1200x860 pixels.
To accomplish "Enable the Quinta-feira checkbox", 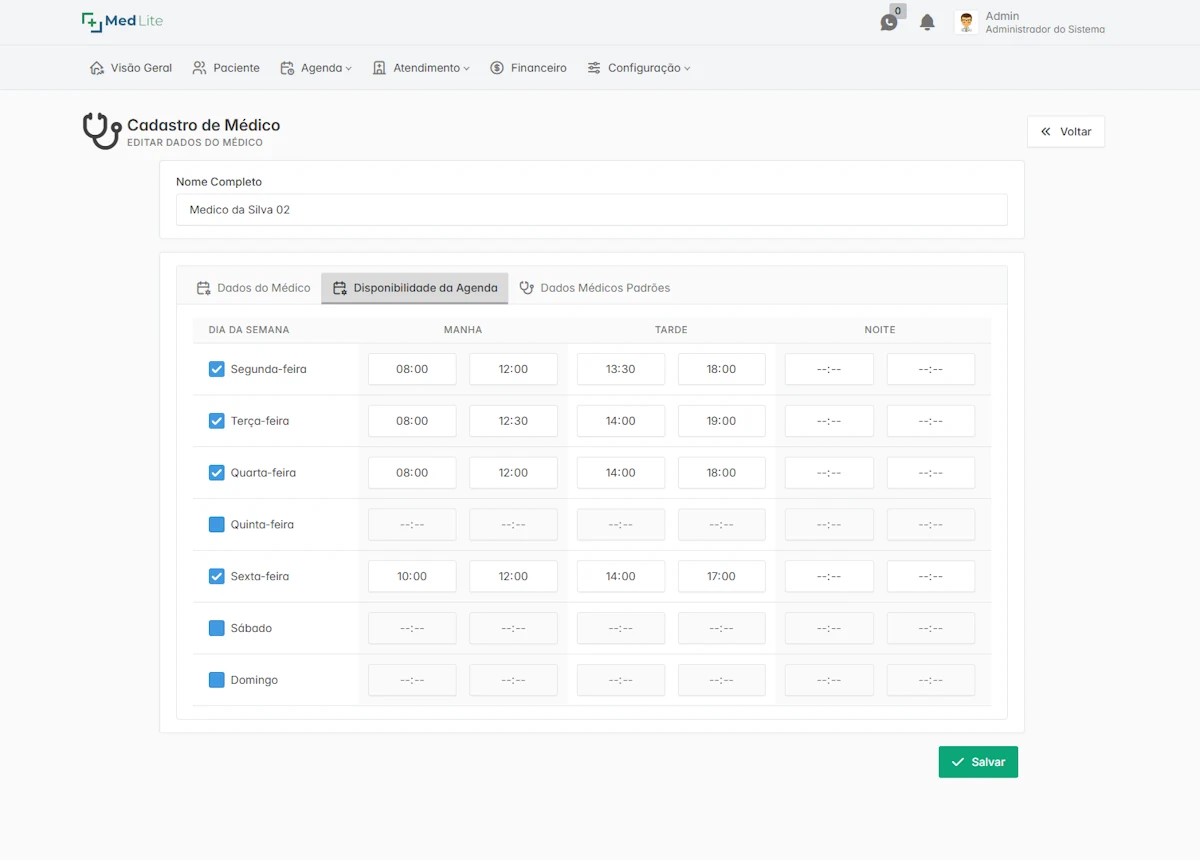I will point(216,525).
